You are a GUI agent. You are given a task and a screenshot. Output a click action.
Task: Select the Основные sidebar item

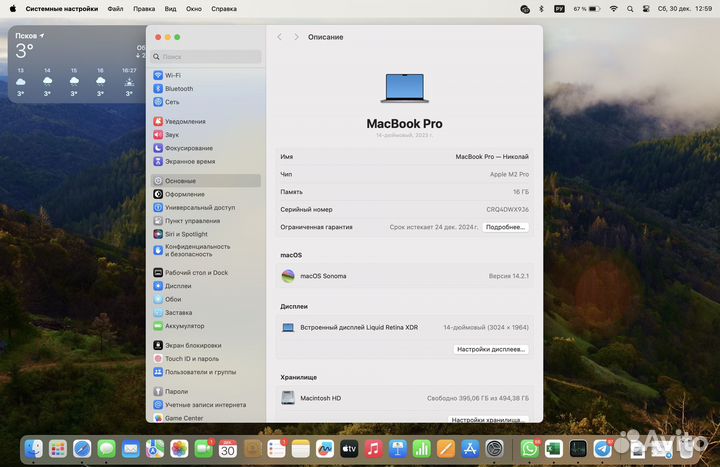206,180
